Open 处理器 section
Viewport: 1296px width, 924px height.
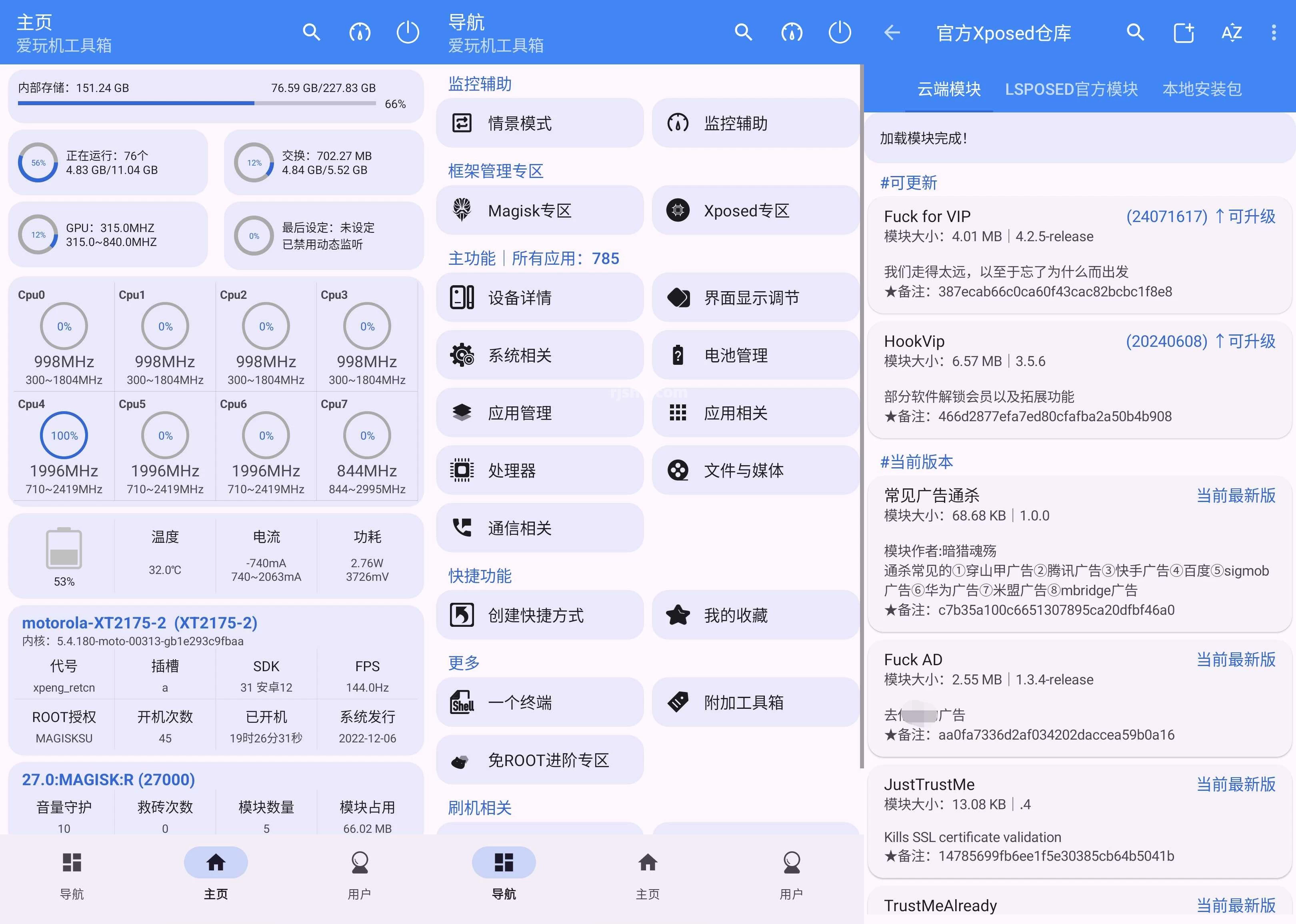[x=540, y=470]
